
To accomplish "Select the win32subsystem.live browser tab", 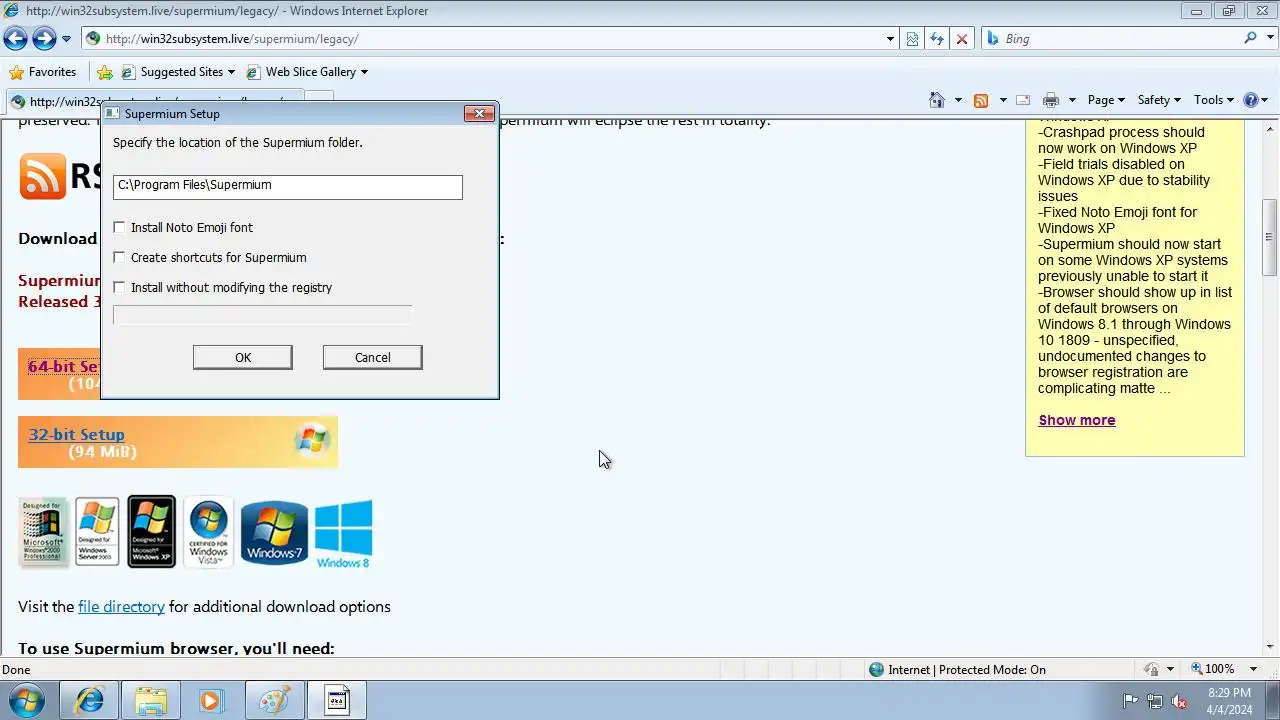I will click(153, 101).
